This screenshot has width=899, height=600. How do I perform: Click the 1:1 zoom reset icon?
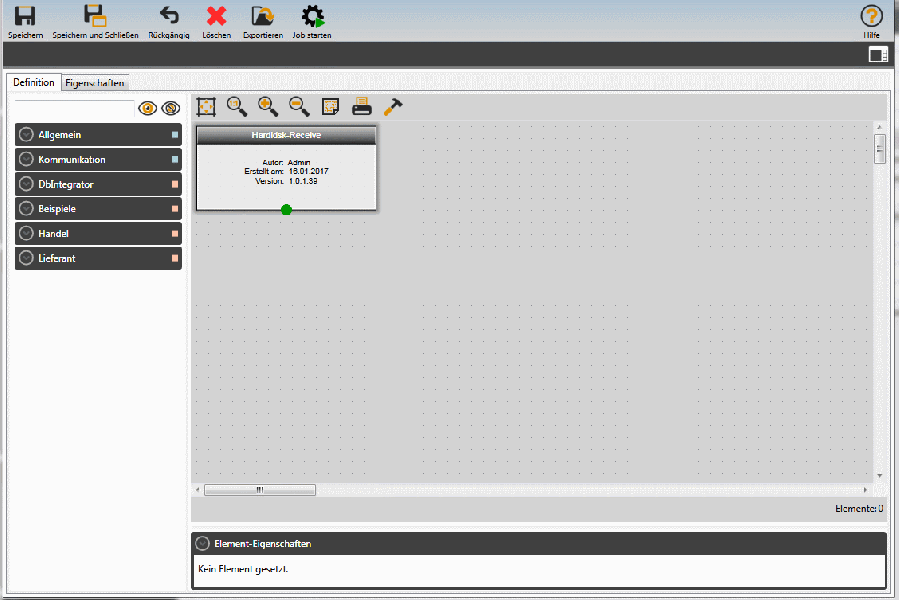click(x=236, y=107)
